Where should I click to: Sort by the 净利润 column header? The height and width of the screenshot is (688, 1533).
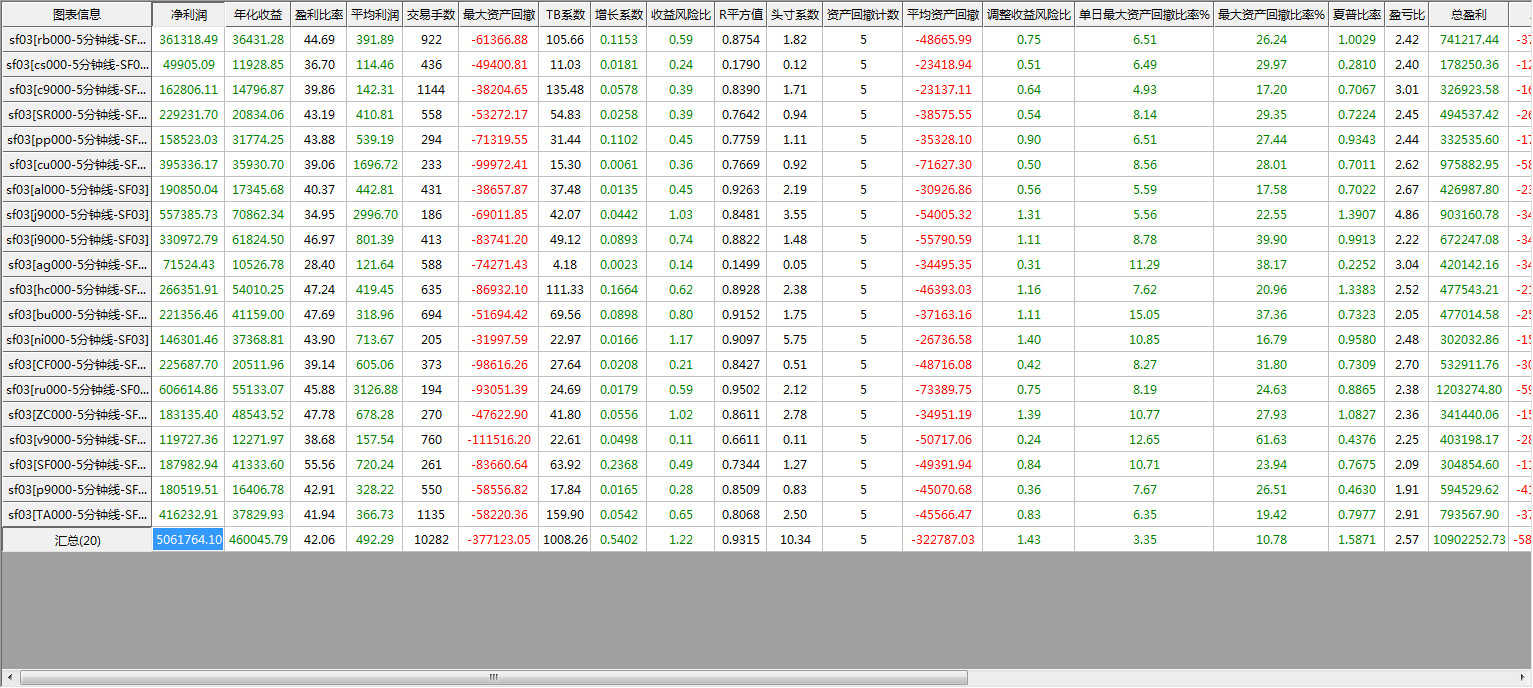click(188, 15)
